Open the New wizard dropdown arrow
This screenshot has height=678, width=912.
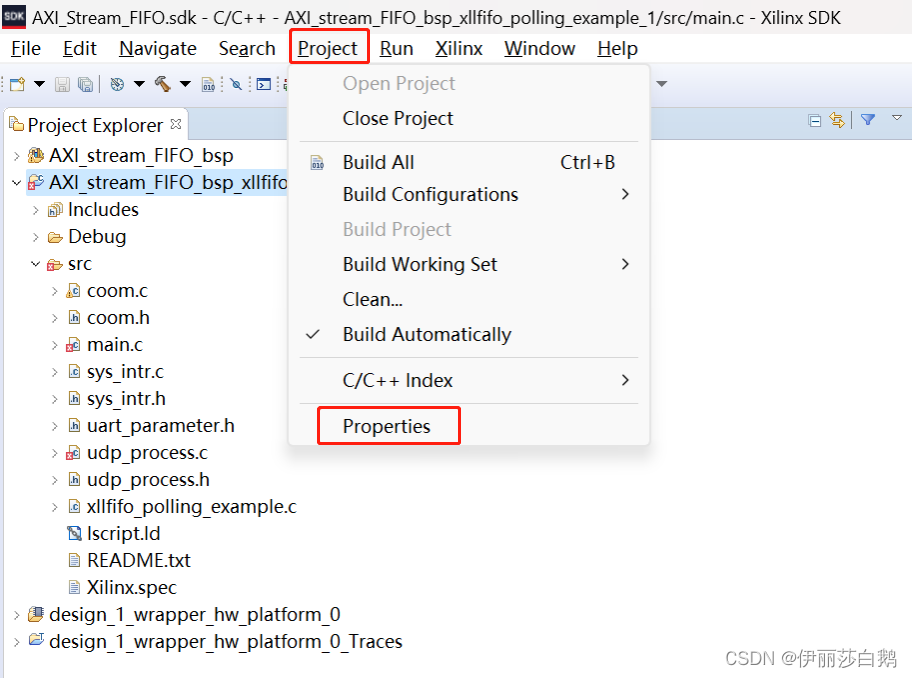39,85
